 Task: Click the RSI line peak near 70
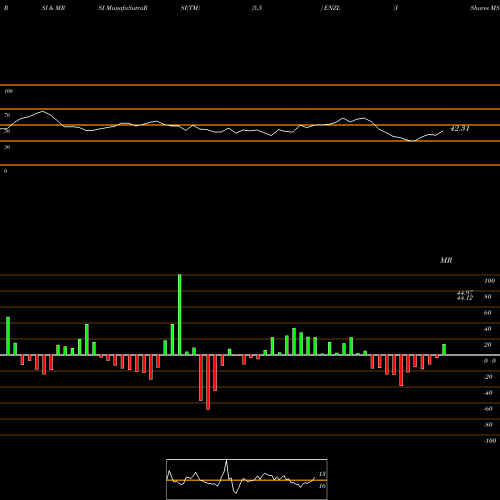[42, 111]
